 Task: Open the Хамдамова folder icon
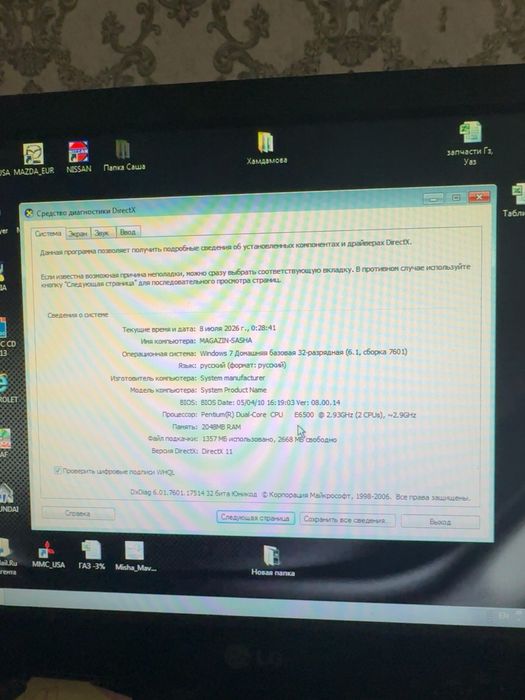point(267,148)
